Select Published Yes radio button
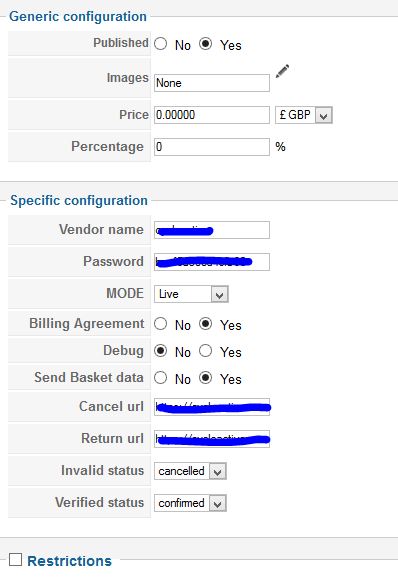Screen dimensions: 398x580 (x=206, y=44)
